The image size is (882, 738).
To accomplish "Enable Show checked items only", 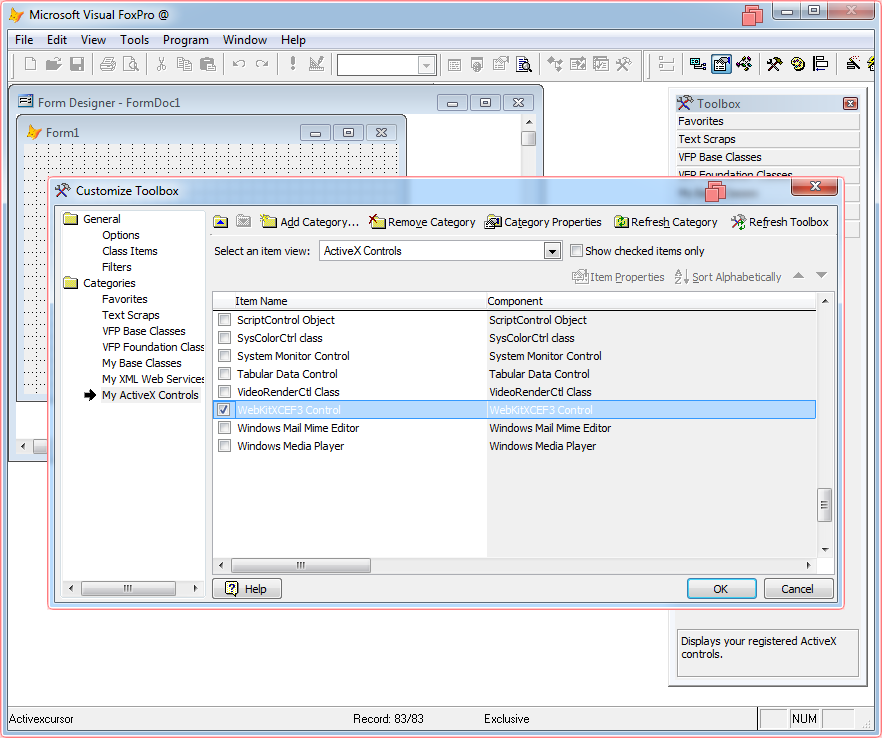I will [x=576, y=251].
